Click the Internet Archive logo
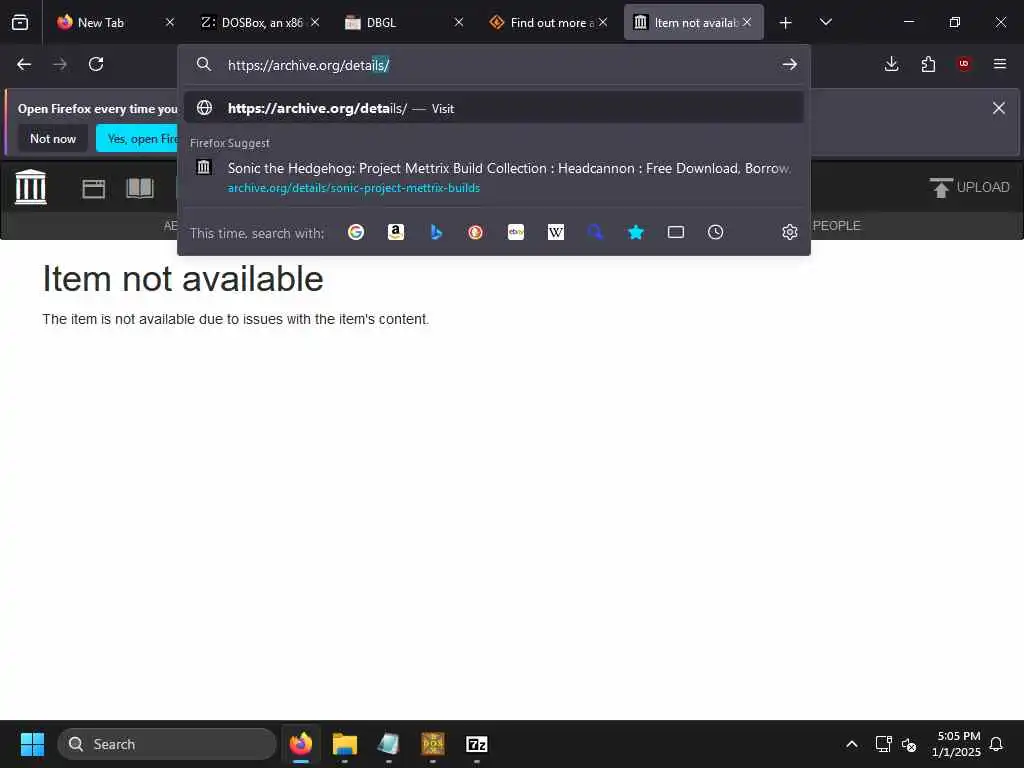Screen dimensions: 1024x768 tap(31, 187)
